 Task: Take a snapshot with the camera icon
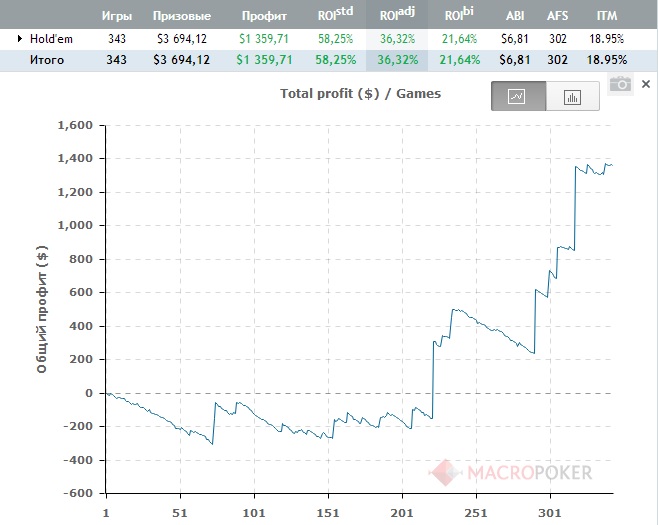tap(620, 84)
